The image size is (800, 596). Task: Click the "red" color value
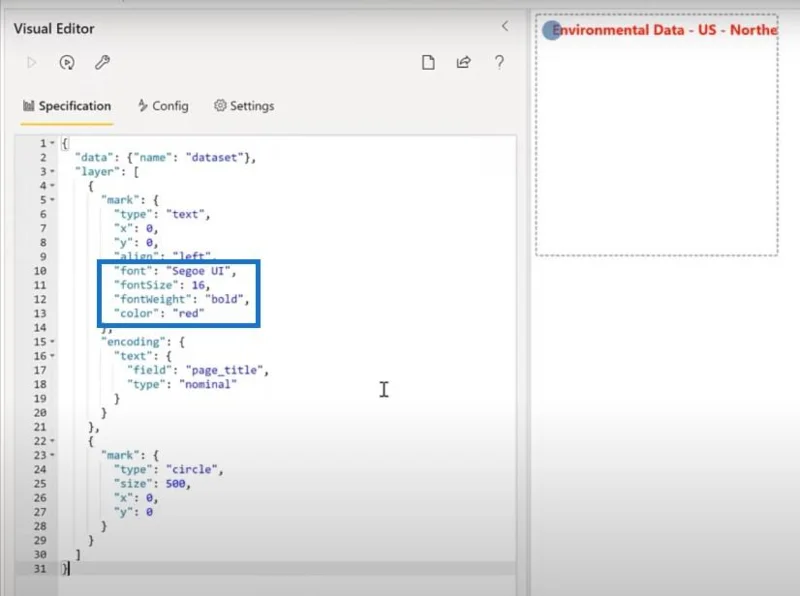coord(188,313)
